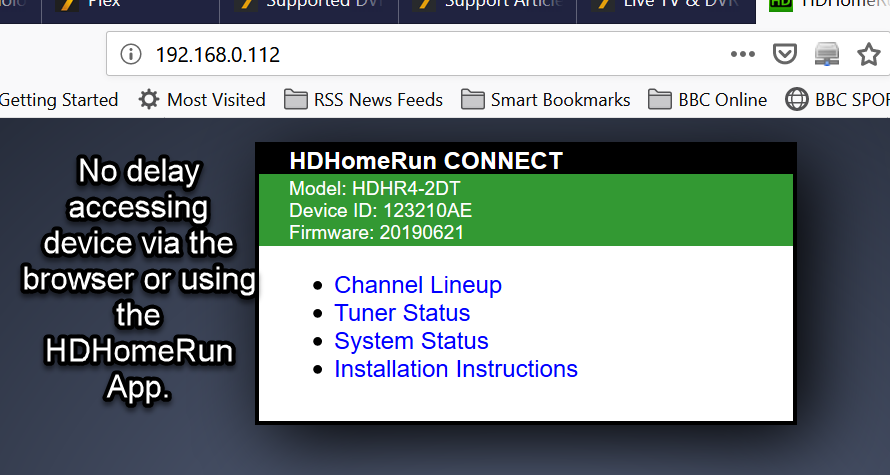Click the HDHomeRun CONNECT heading
890x475 pixels.
click(x=426, y=161)
